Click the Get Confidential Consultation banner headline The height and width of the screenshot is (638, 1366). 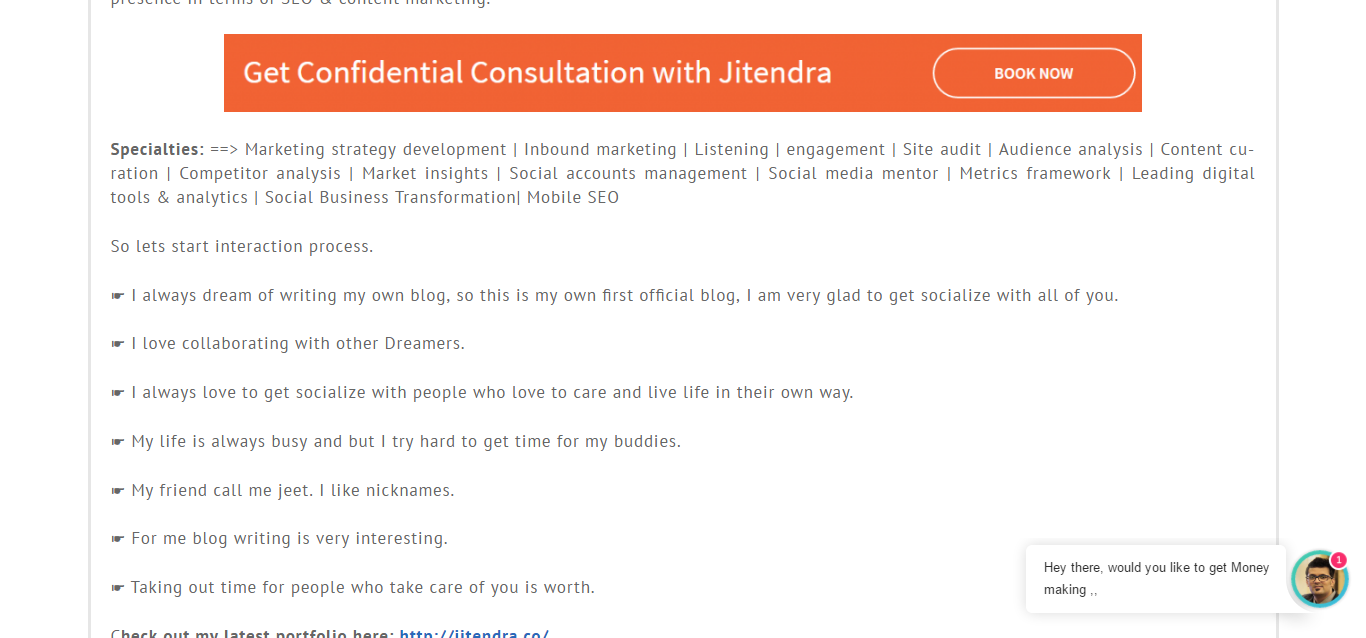click(x=537, y=73)
